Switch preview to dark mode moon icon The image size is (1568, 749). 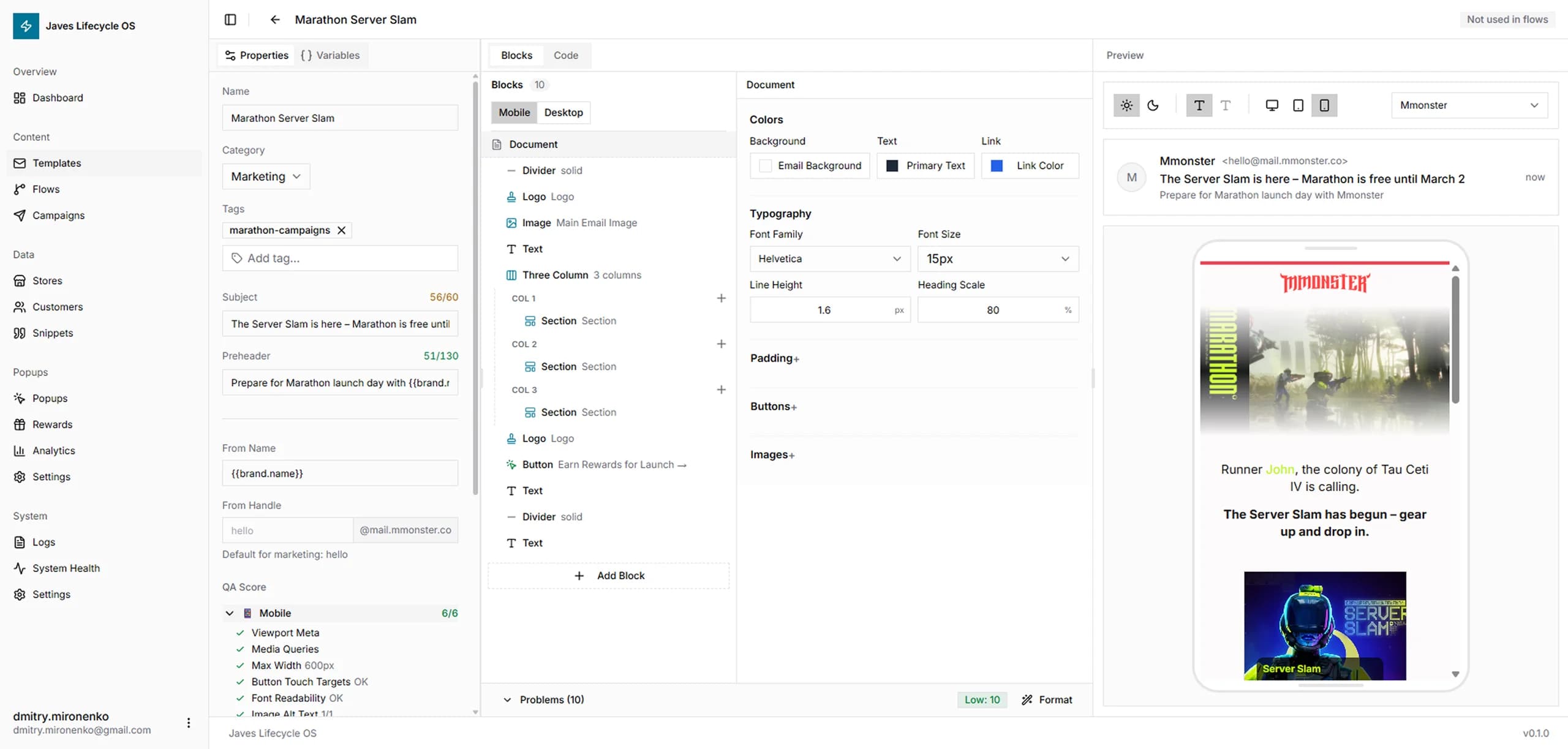[1153, 105]
